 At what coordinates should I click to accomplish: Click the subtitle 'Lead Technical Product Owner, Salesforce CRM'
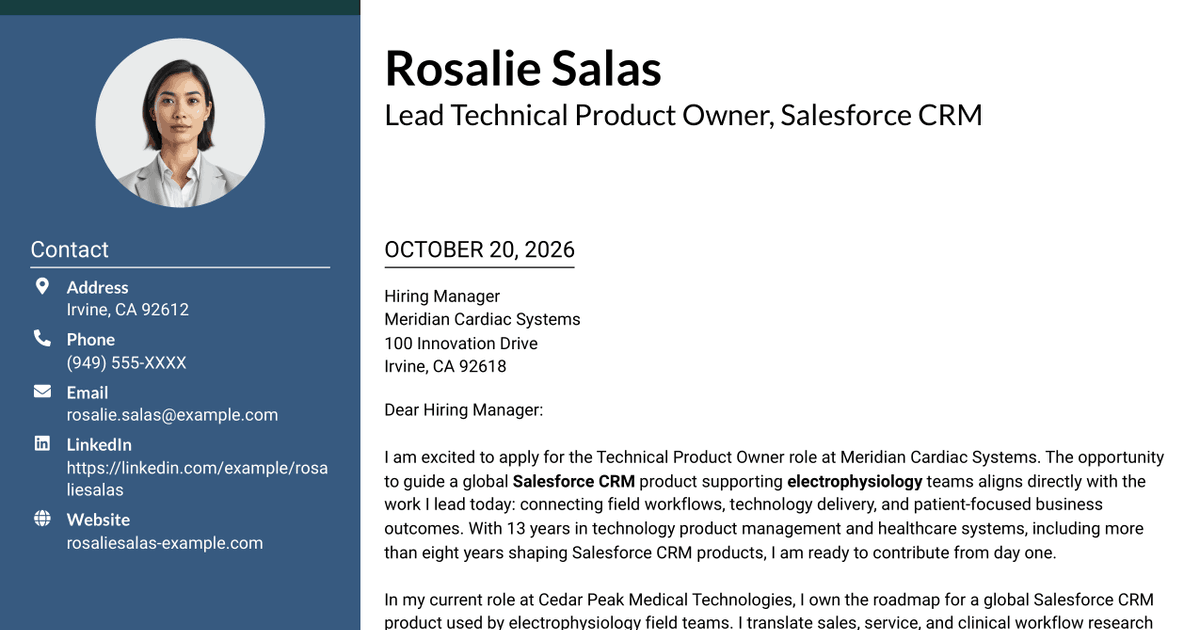(684, 115)
